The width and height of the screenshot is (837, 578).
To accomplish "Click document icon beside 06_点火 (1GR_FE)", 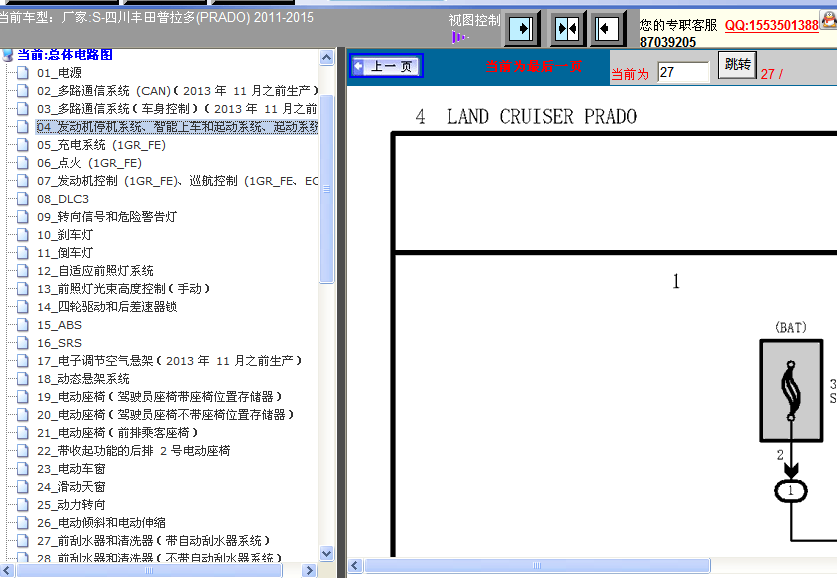I will tap(22, 163).
